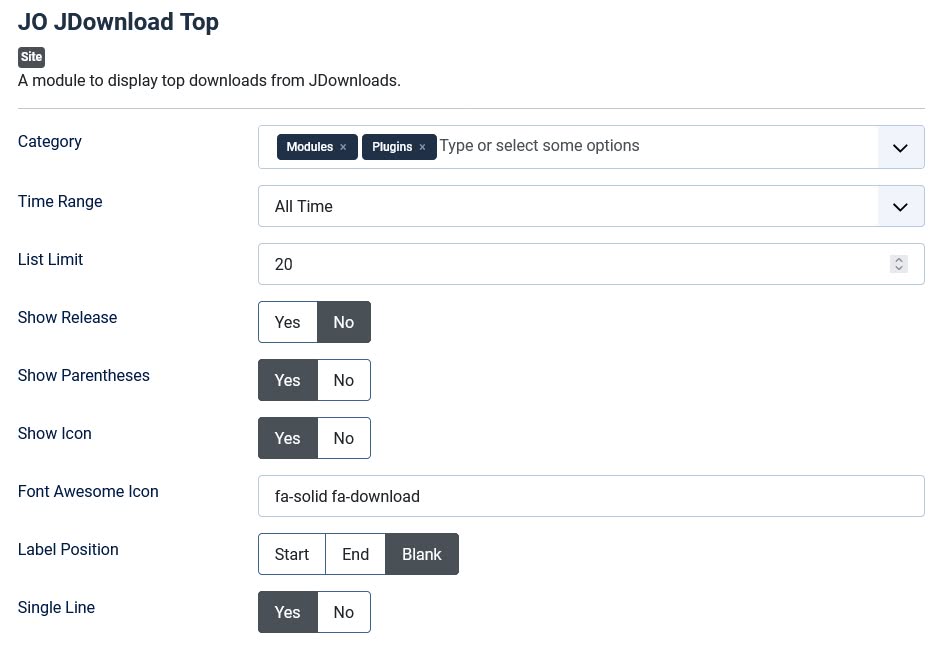The image size is (940, 648).
Task: Select Blank label position
Action: [421, 554]
